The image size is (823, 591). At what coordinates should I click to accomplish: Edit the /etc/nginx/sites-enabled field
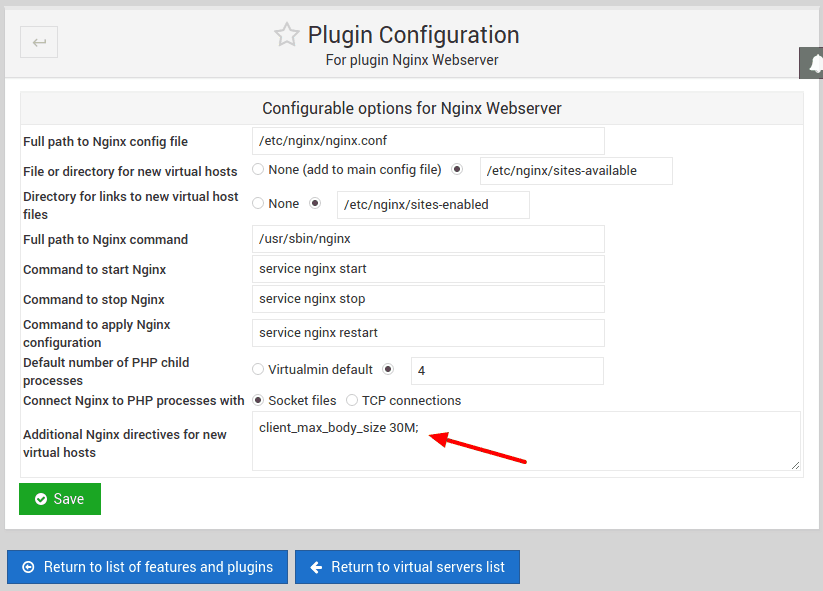[433, 205]
